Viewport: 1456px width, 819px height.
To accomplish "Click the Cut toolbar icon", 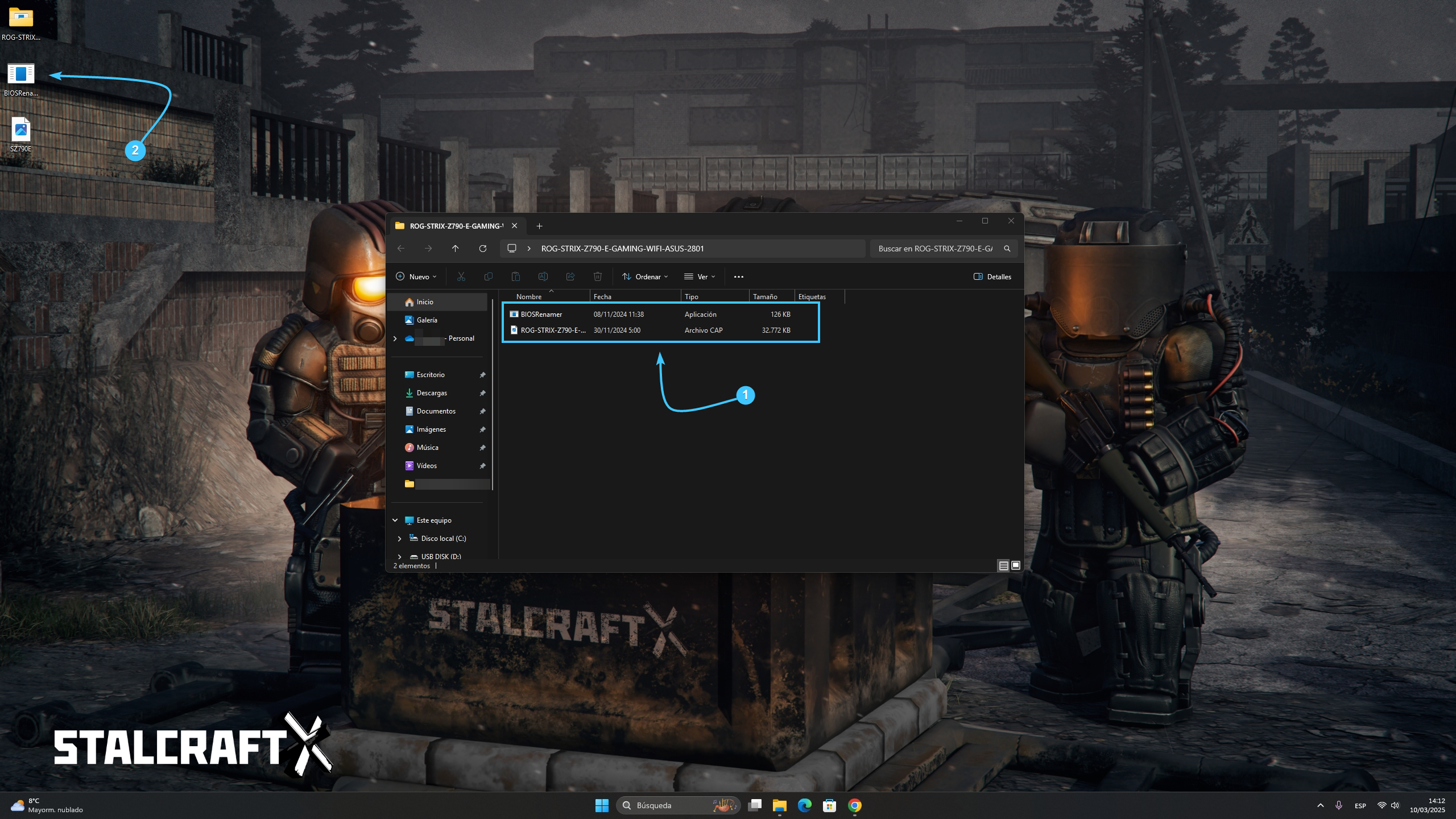I will point(461,277).
